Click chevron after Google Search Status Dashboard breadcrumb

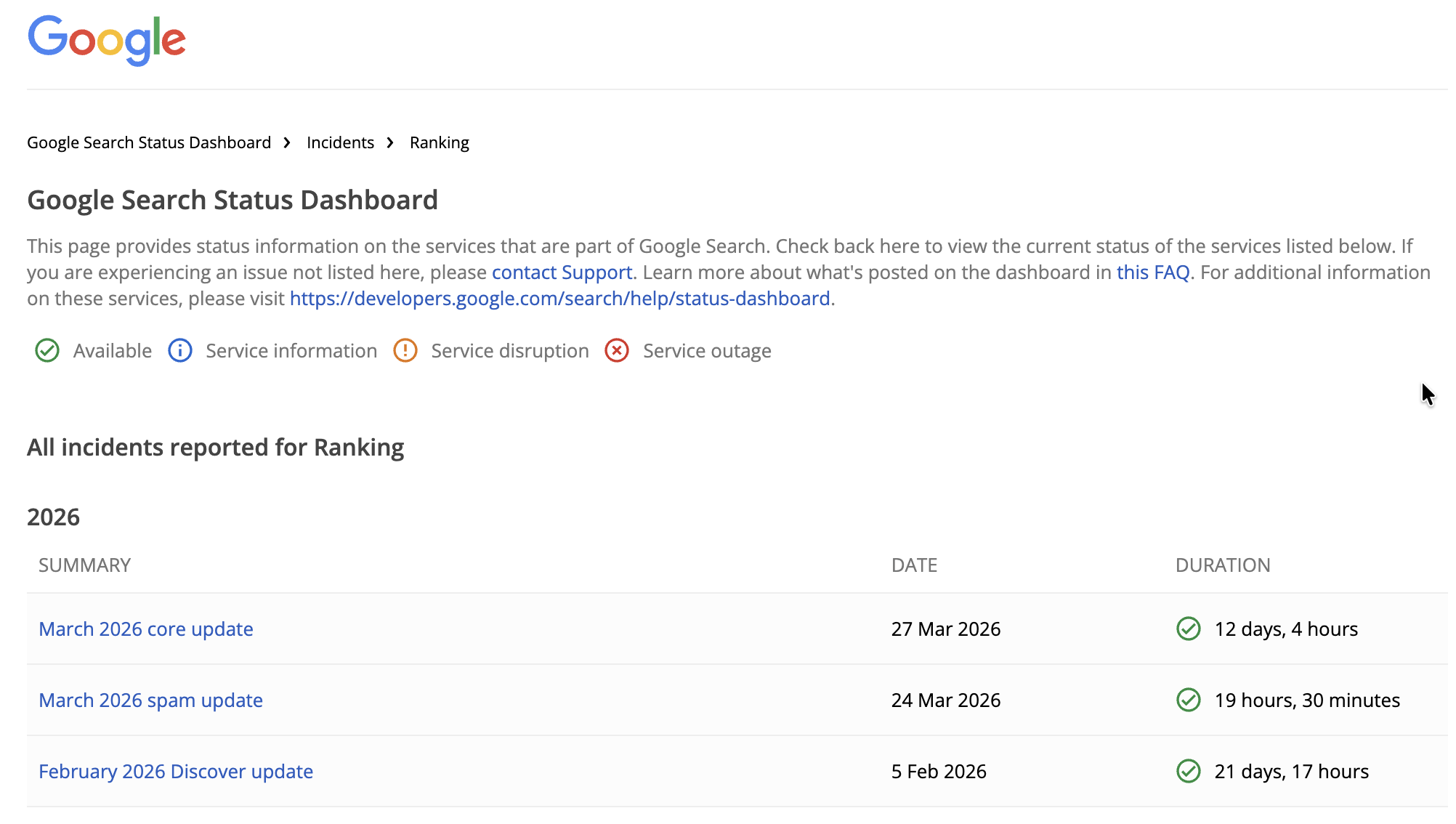coord(288,142)
